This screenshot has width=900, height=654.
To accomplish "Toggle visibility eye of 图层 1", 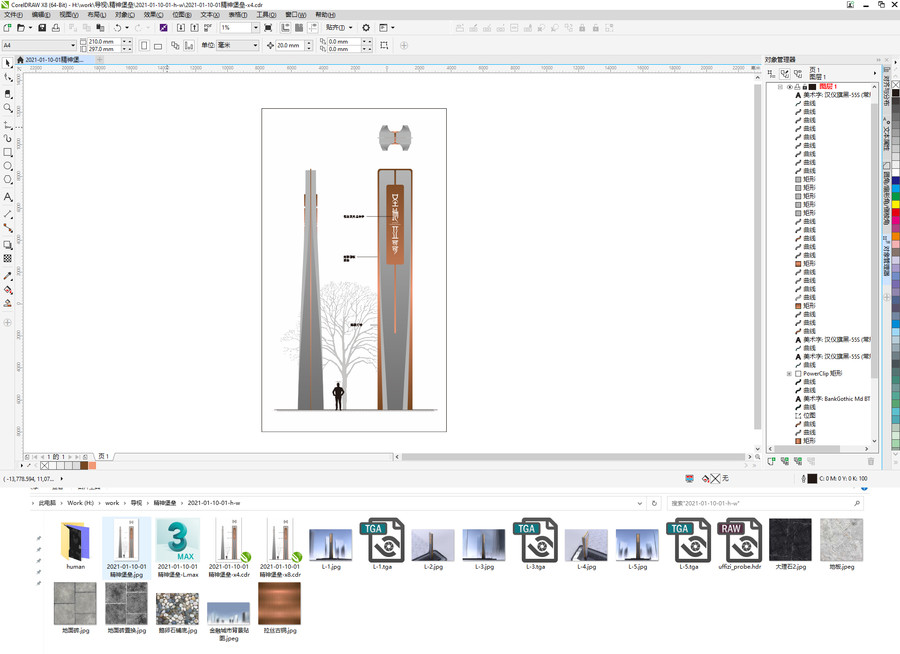I will pyautogui.click(x=789, y=87).
